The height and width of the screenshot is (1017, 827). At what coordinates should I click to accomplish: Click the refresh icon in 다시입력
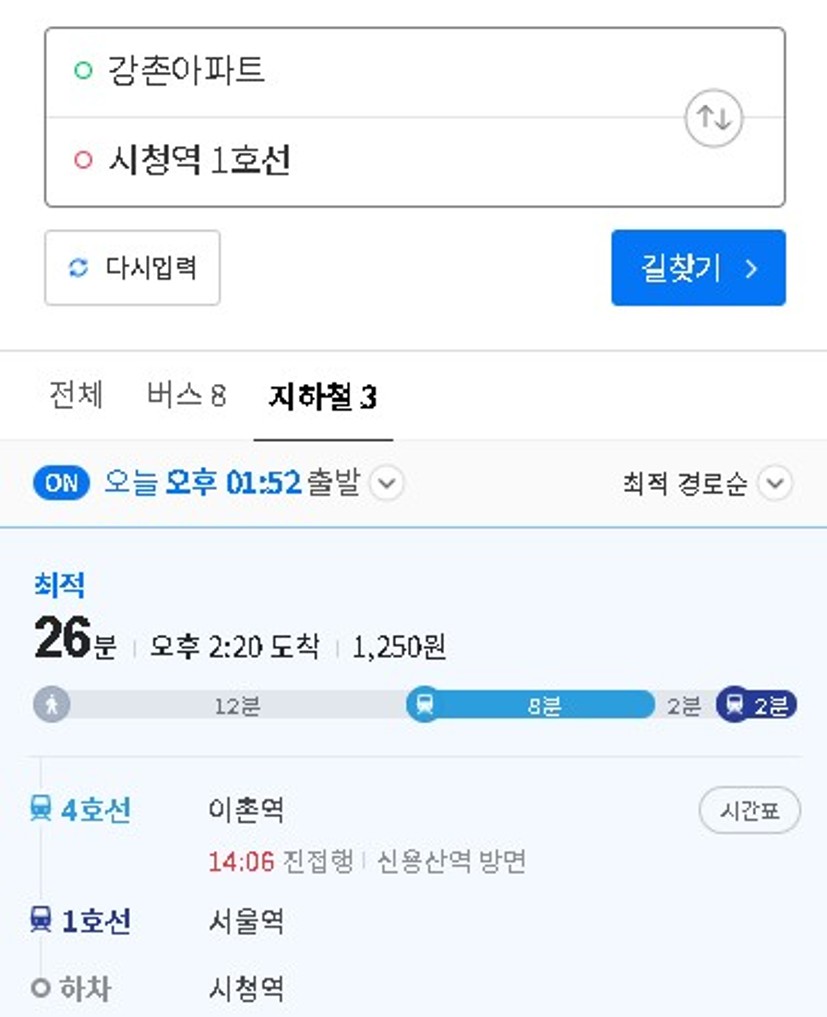tap(78, 267)
